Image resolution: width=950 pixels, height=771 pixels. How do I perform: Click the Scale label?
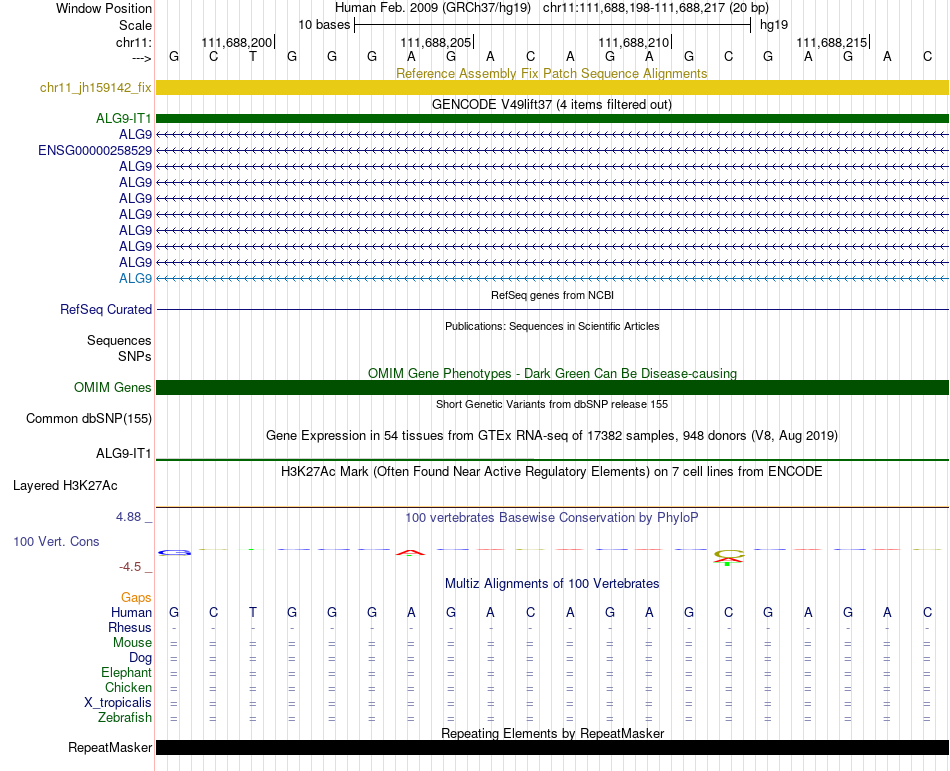(x=135, y=25)
